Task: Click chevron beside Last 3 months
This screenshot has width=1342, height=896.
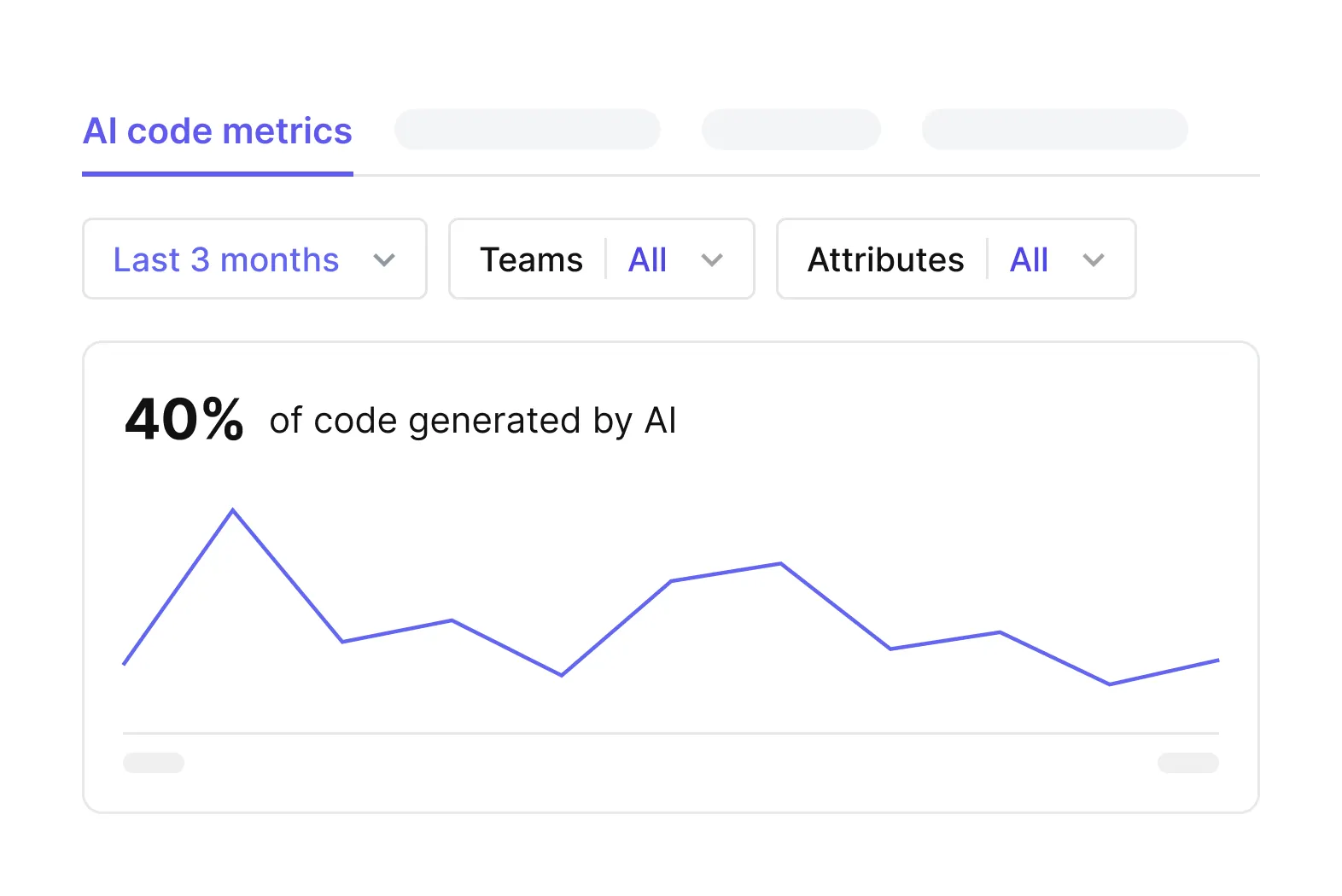Action: click(384, 260)
